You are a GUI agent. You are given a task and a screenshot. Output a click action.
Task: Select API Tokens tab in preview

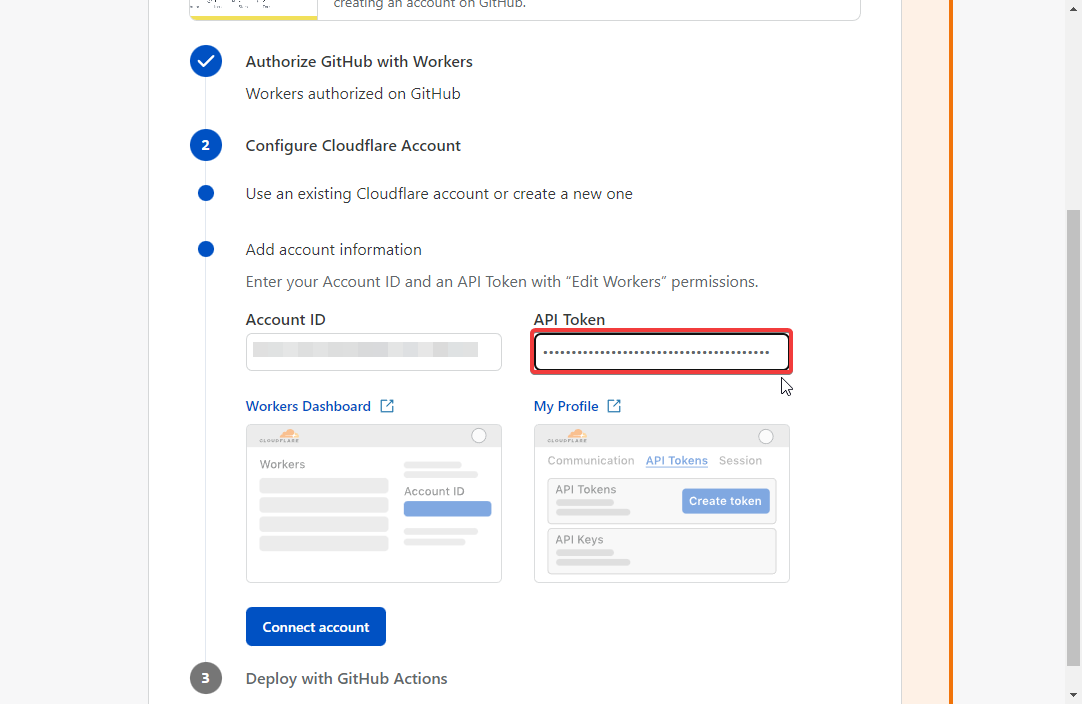tap(676, 460)
